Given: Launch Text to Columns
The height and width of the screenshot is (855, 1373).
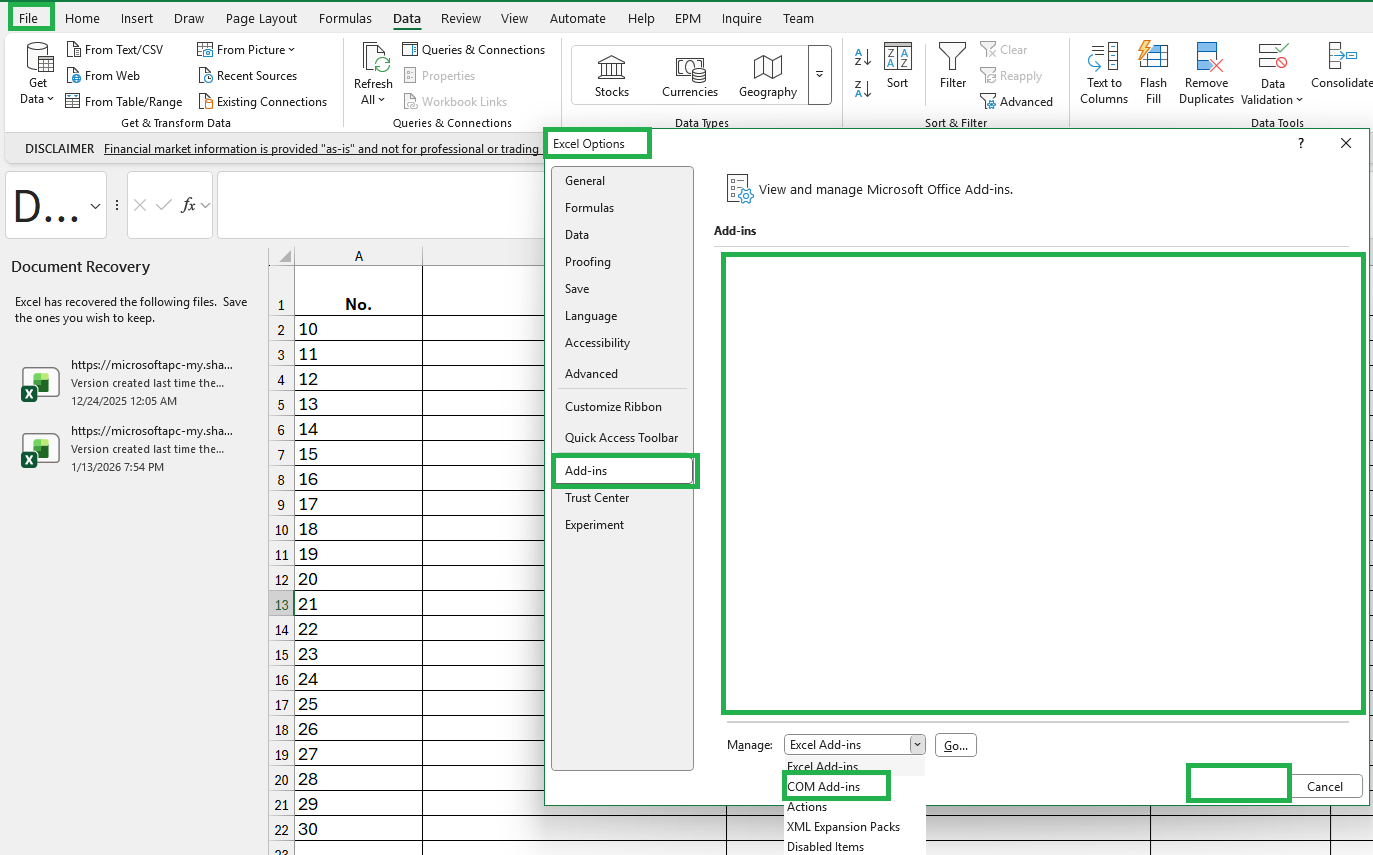Looking at the screenshot, I should (x=1104, y=73).
